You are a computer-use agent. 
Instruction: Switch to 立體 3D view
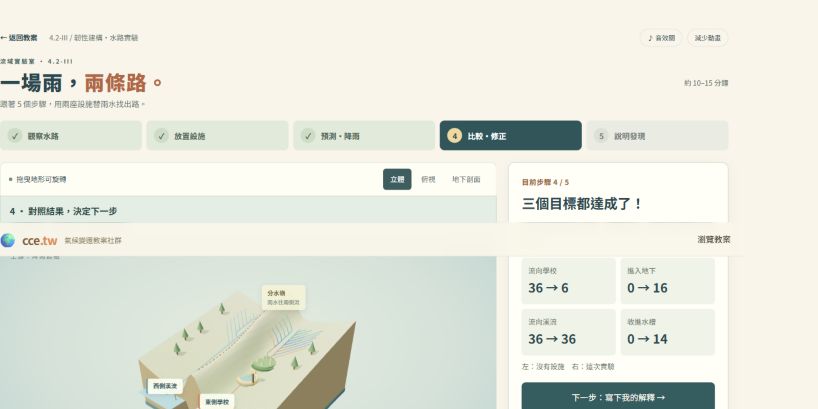(x=397, y=179)
